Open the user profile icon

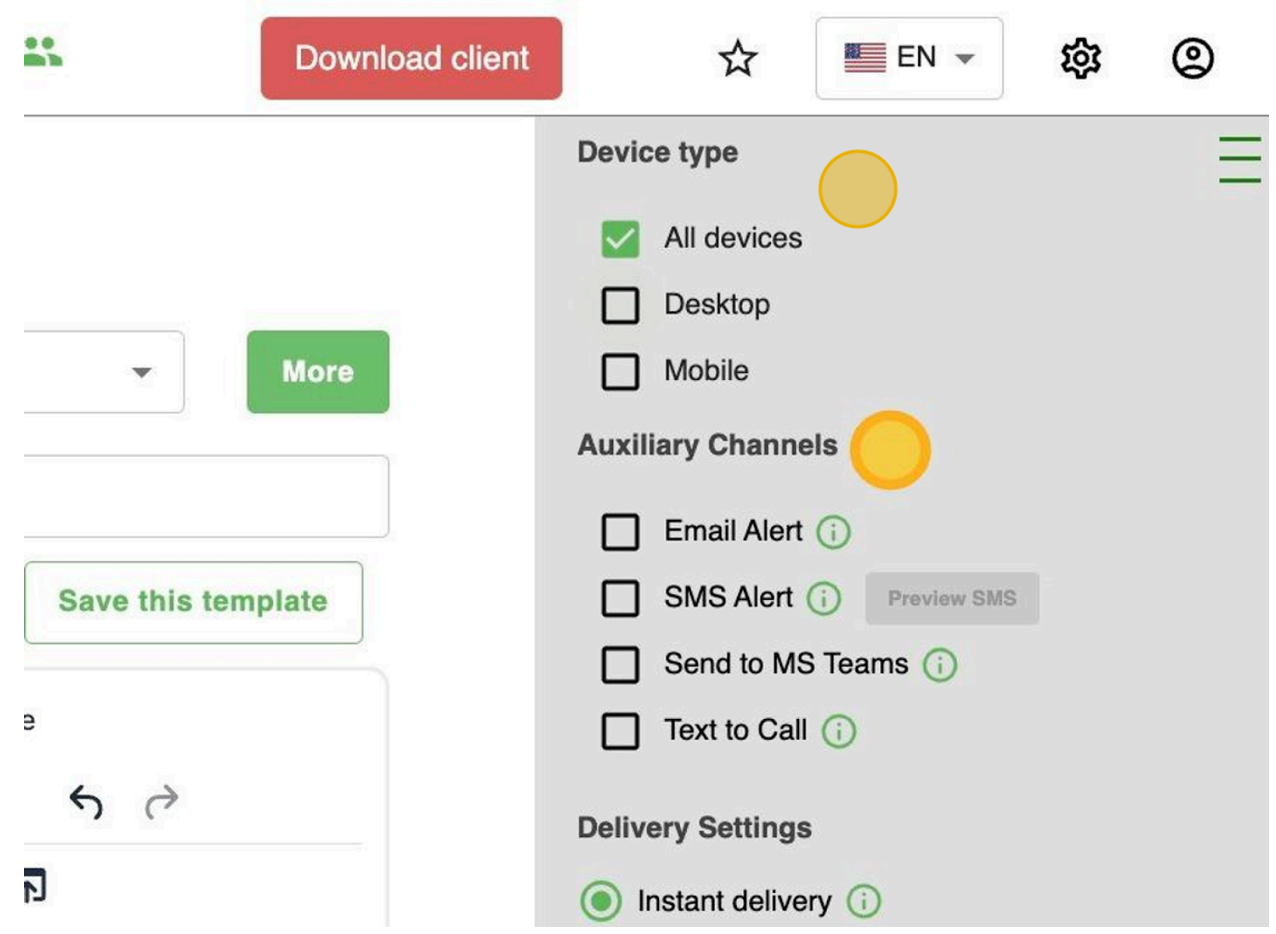1192,59
